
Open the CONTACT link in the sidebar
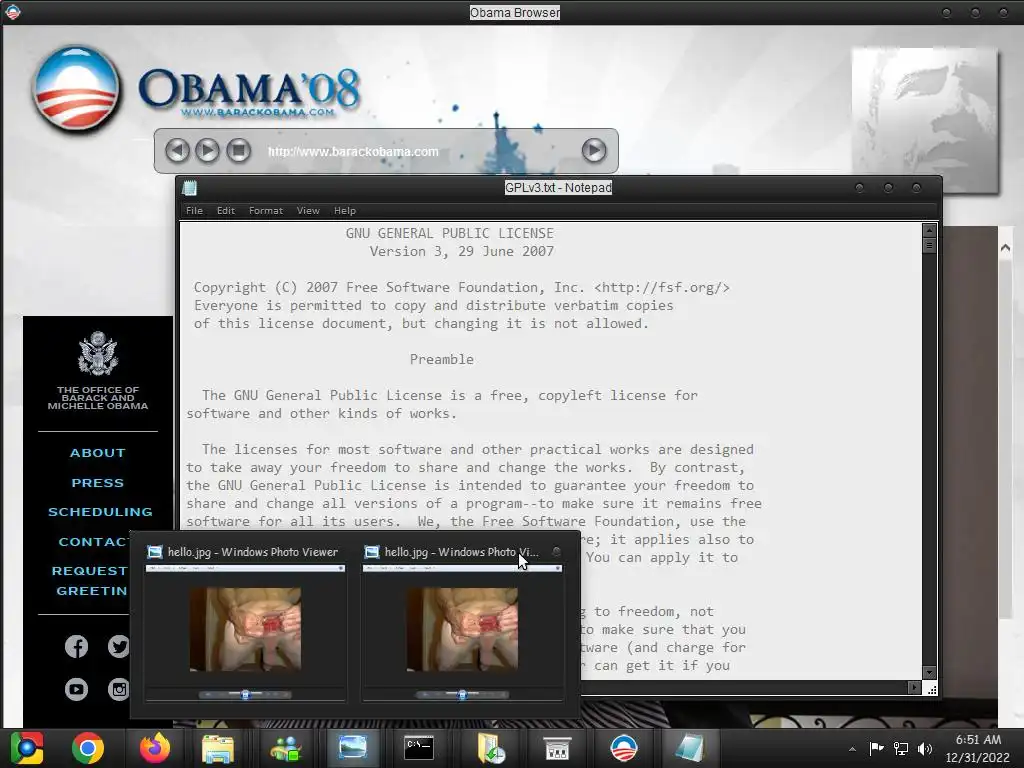point(93,541)
